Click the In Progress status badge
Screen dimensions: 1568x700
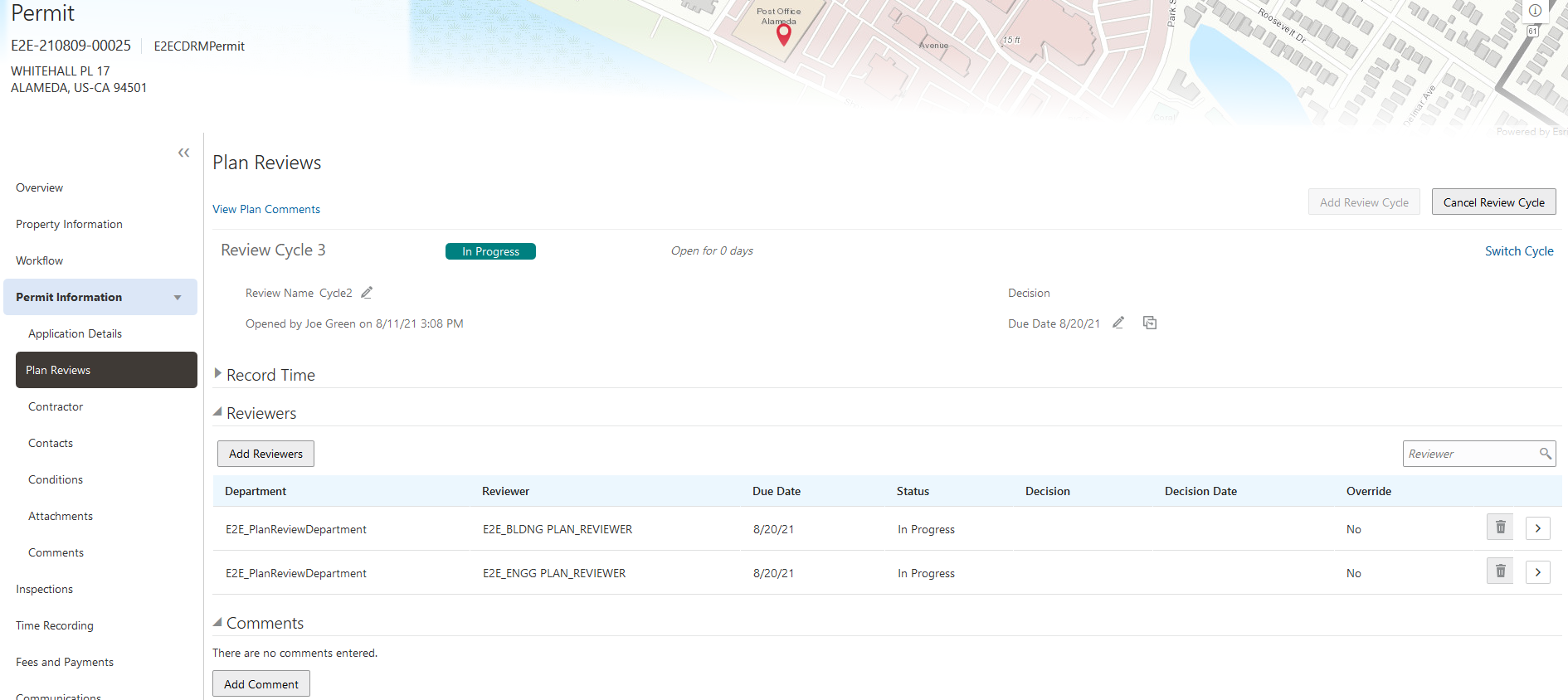pos(490,251)
